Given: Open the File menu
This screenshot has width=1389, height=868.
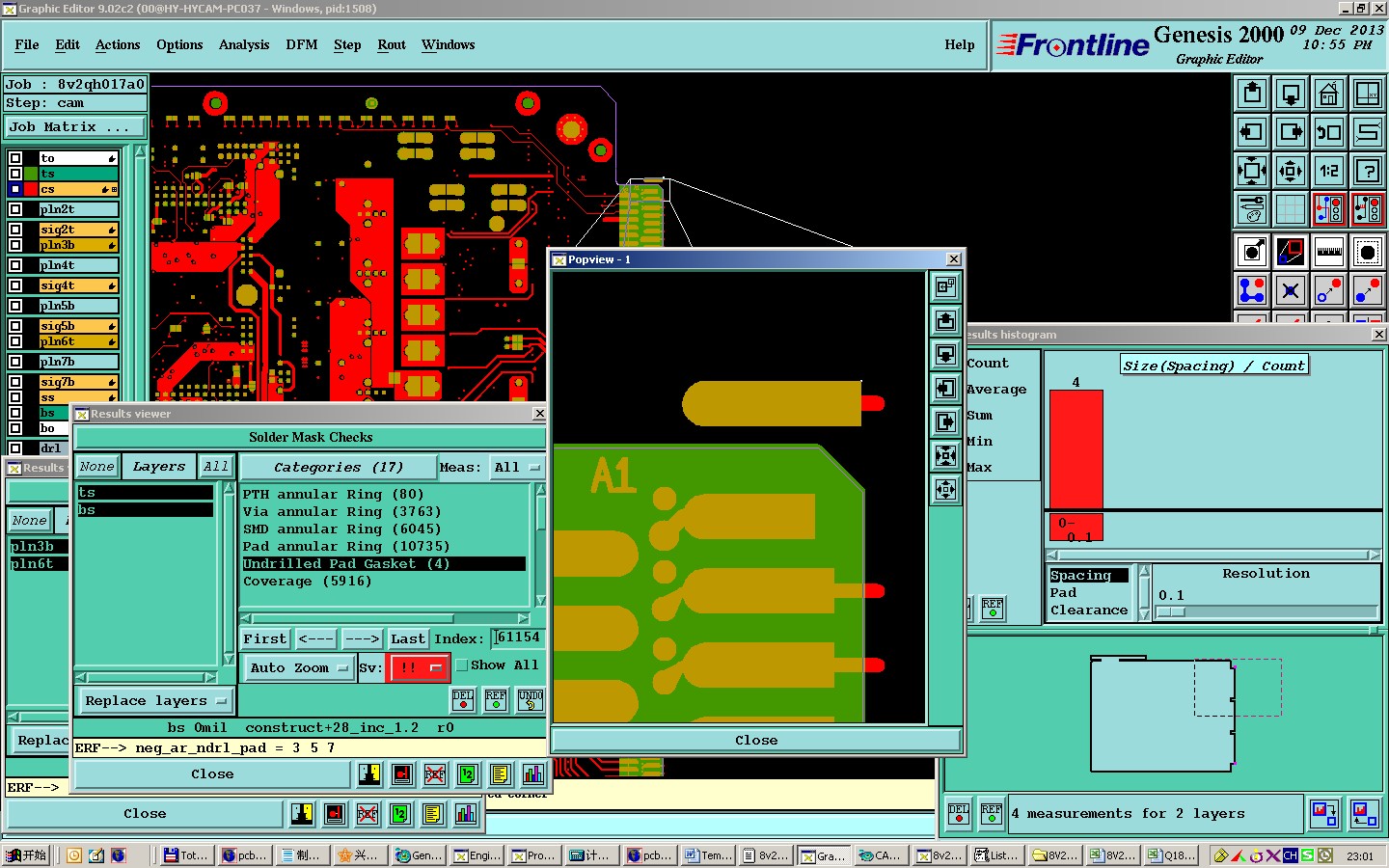Looking at the screenshot, I should [x=27, y=45].
